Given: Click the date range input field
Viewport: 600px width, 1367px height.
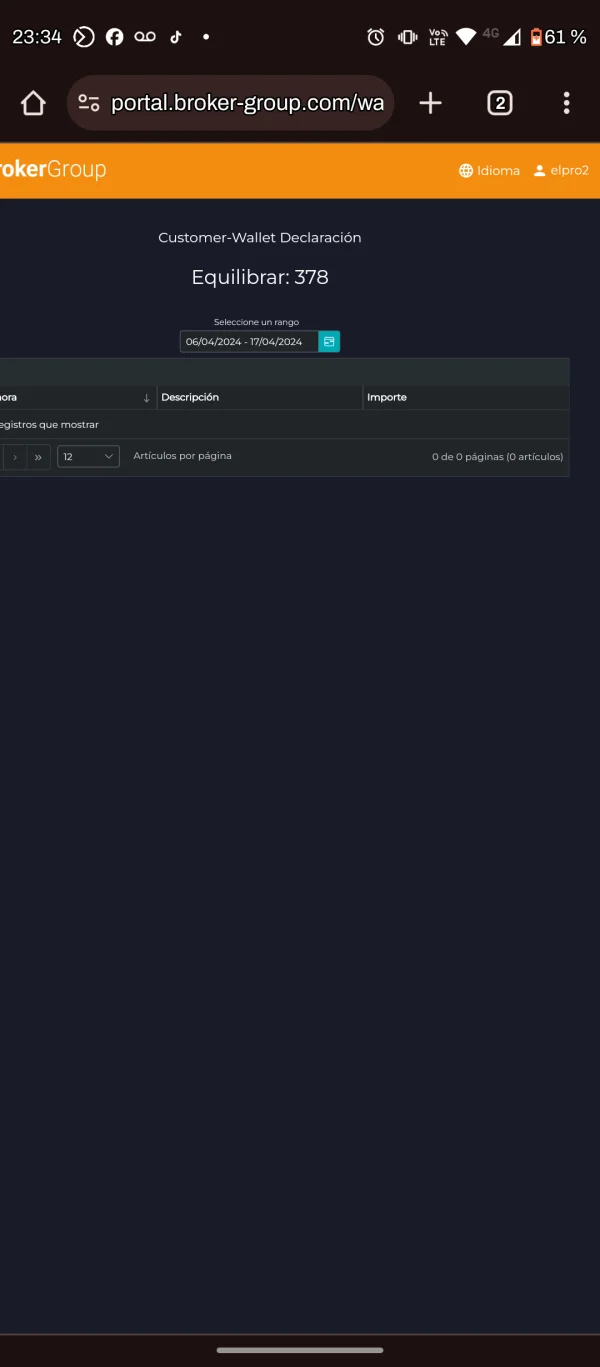Looking at the screenshot, I should click(249, 342).
